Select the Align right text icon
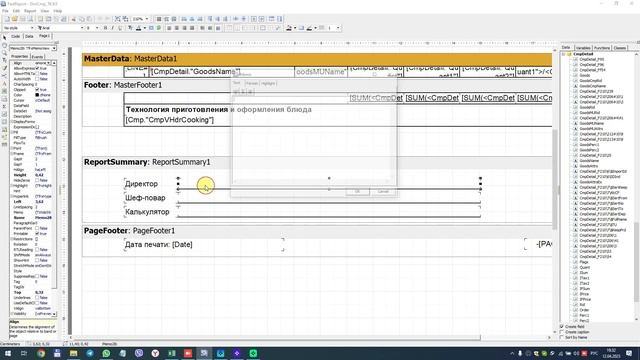 point(184,28)
